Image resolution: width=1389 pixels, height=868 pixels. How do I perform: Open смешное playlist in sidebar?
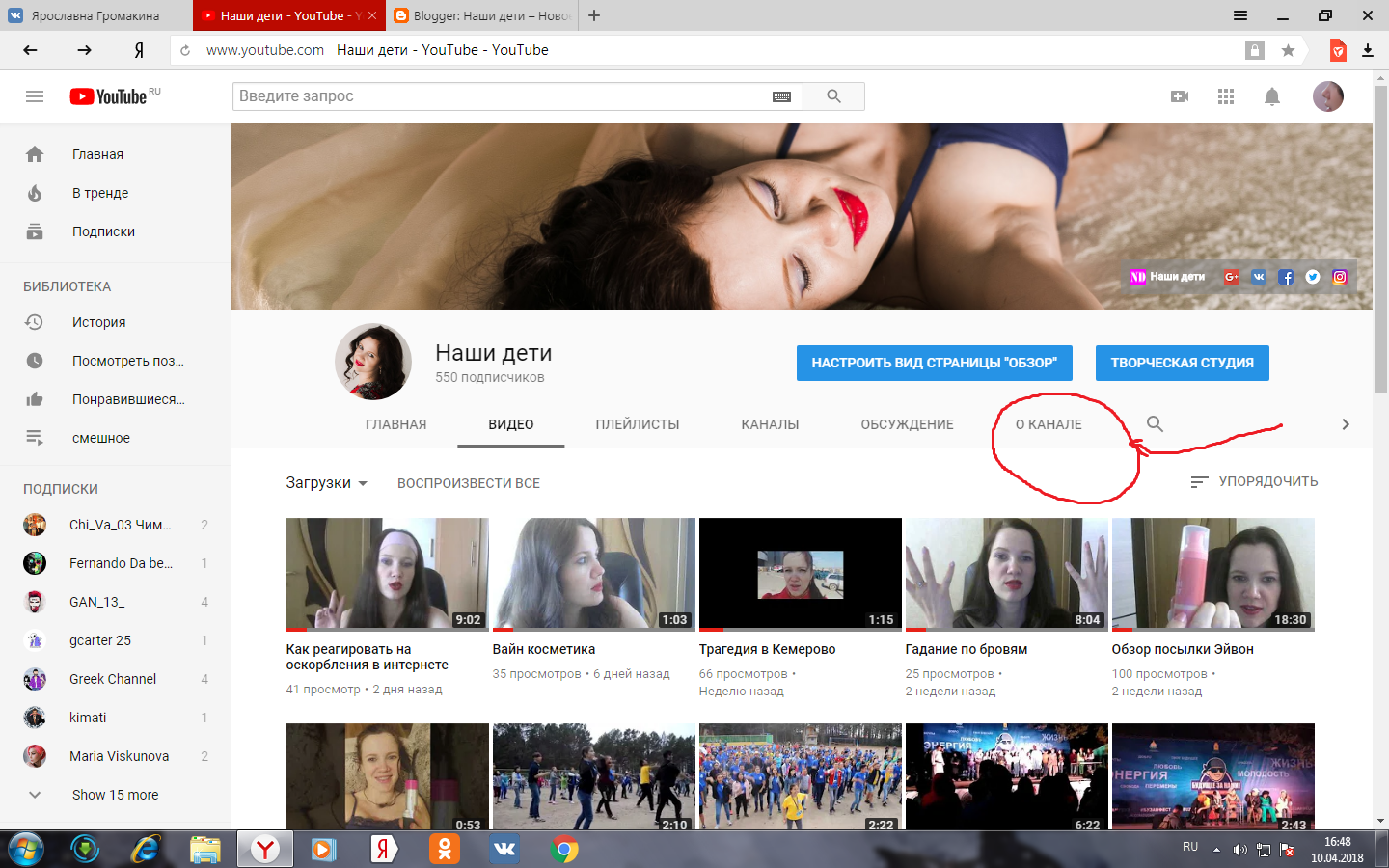point(116,438)
